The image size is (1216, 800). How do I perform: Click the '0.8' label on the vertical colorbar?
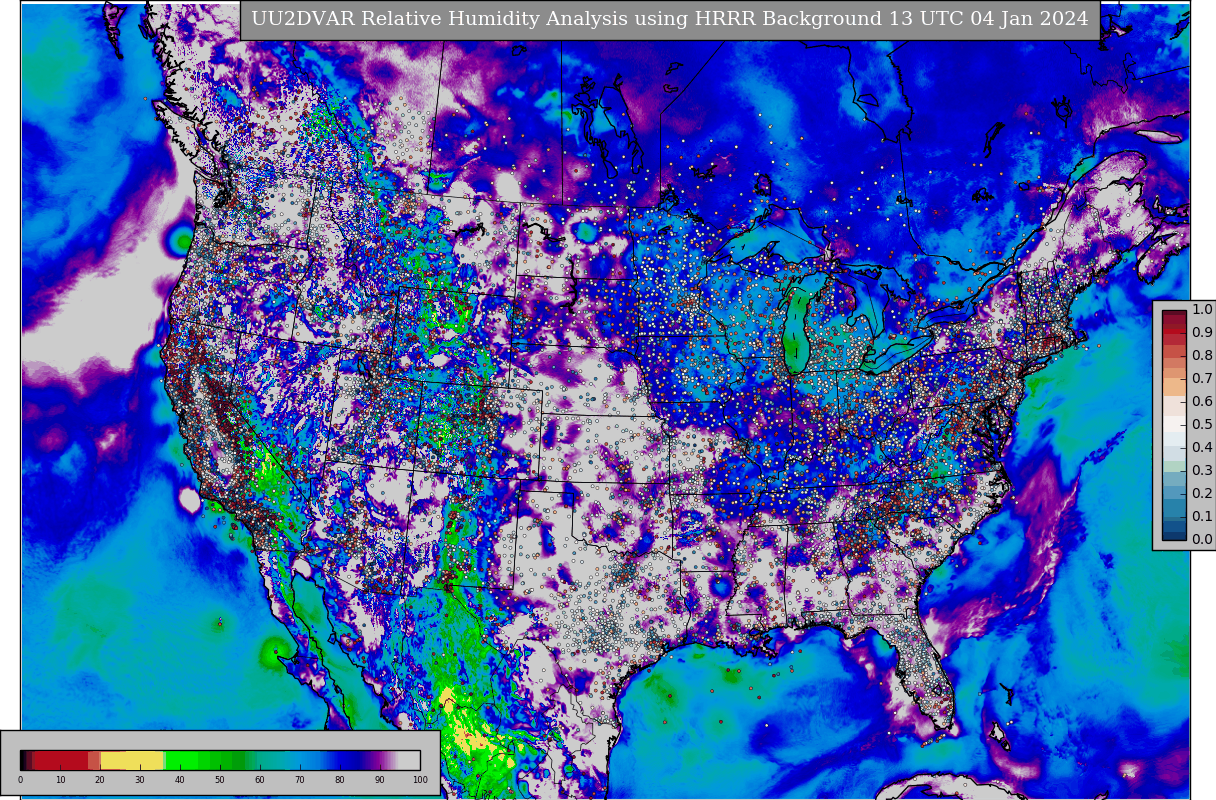coord(1202,355)
